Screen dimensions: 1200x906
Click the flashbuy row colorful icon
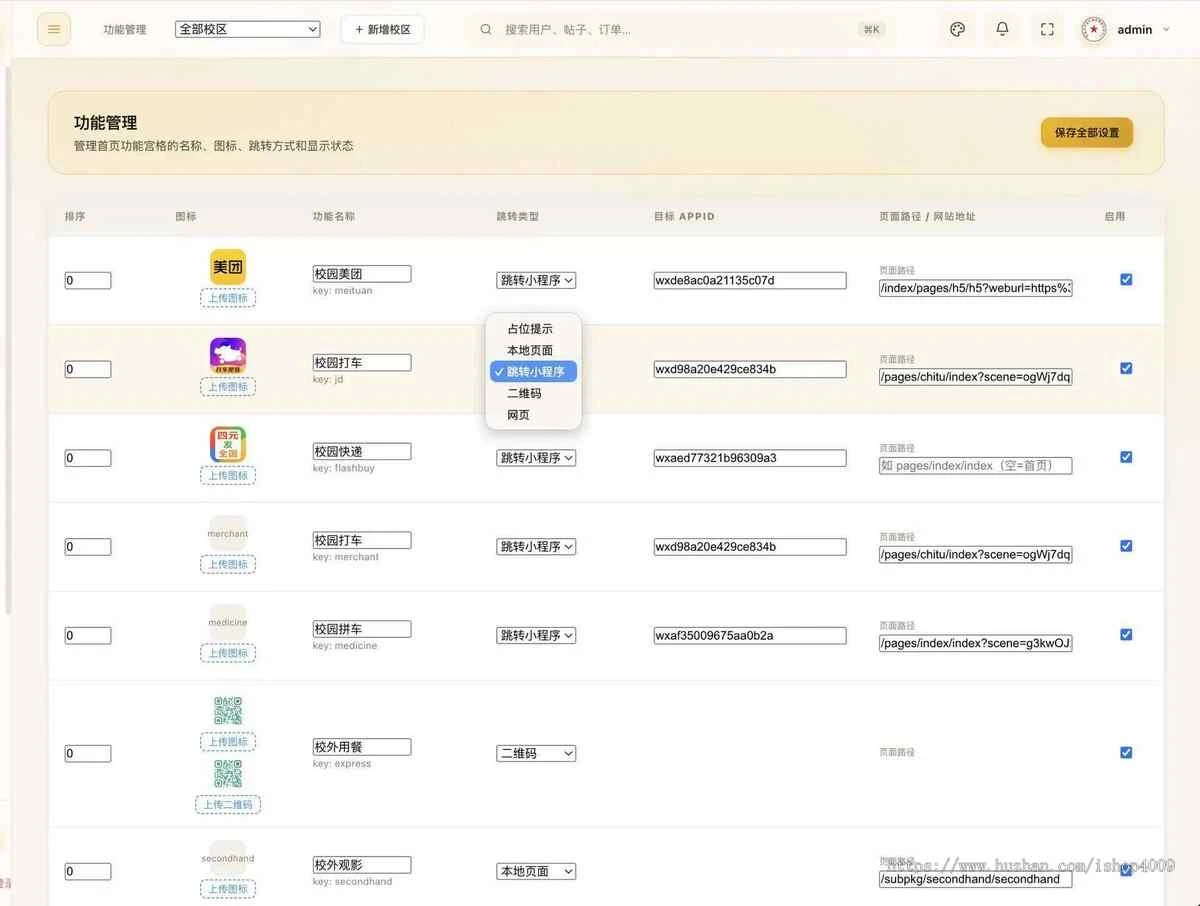point(228,444)
